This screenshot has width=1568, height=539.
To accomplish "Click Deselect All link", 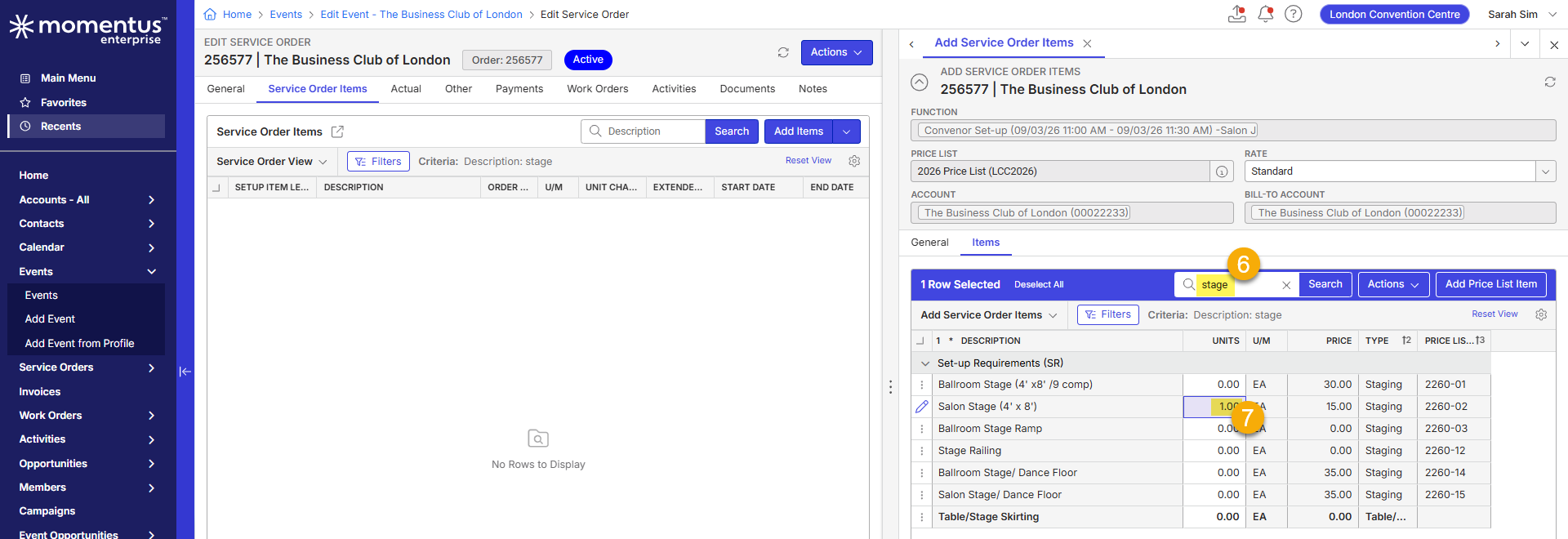I will 1039,285.
